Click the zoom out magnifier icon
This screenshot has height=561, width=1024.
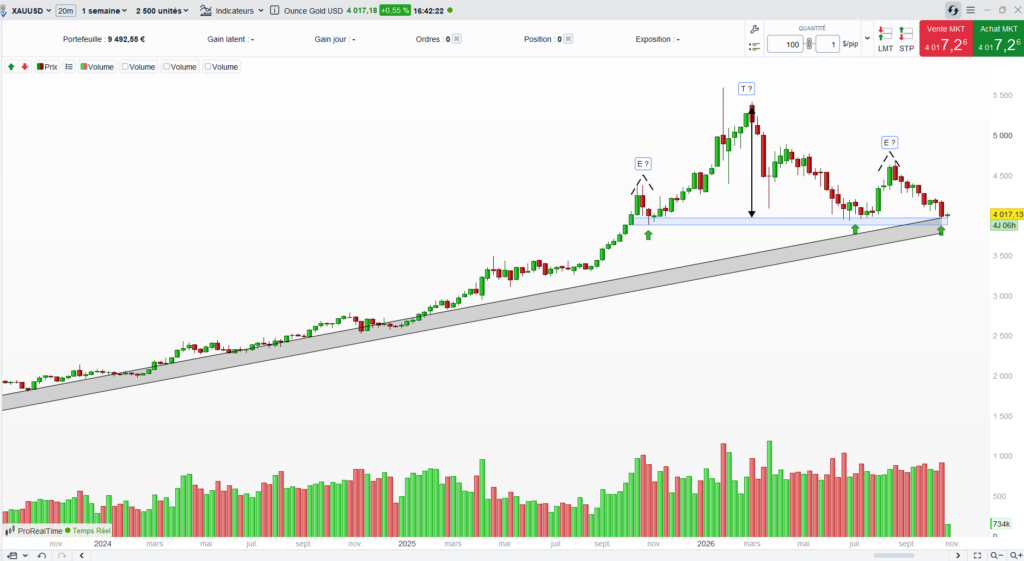(x=996, y=555)
